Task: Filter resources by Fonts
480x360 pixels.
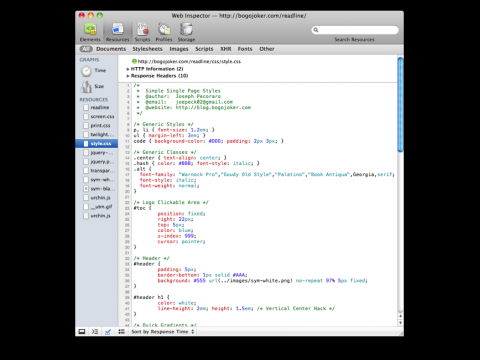Action: [x=245, y=49]
